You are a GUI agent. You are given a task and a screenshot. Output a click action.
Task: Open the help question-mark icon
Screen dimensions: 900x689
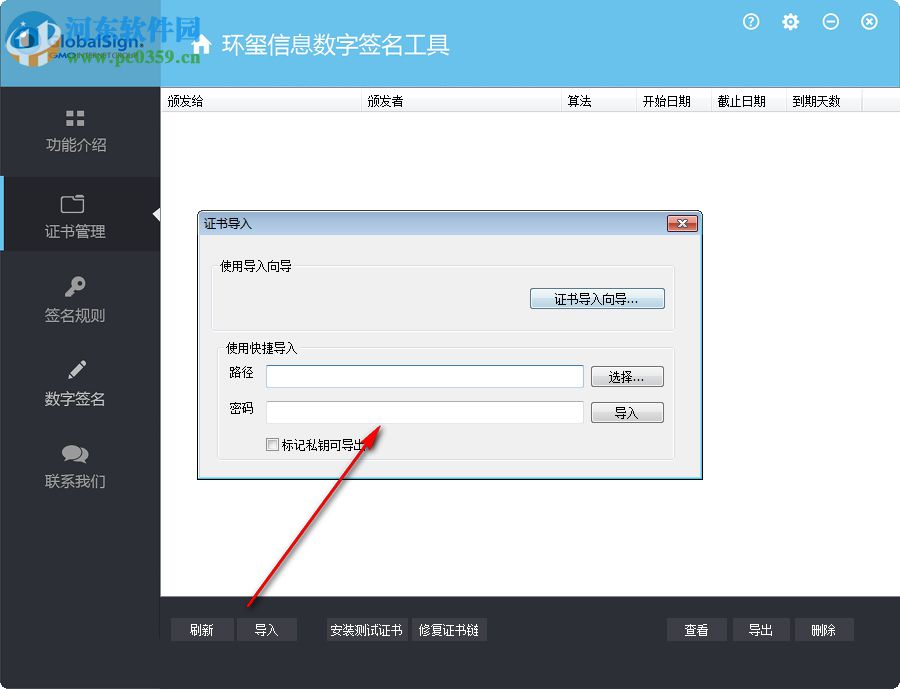click(751, 21)
